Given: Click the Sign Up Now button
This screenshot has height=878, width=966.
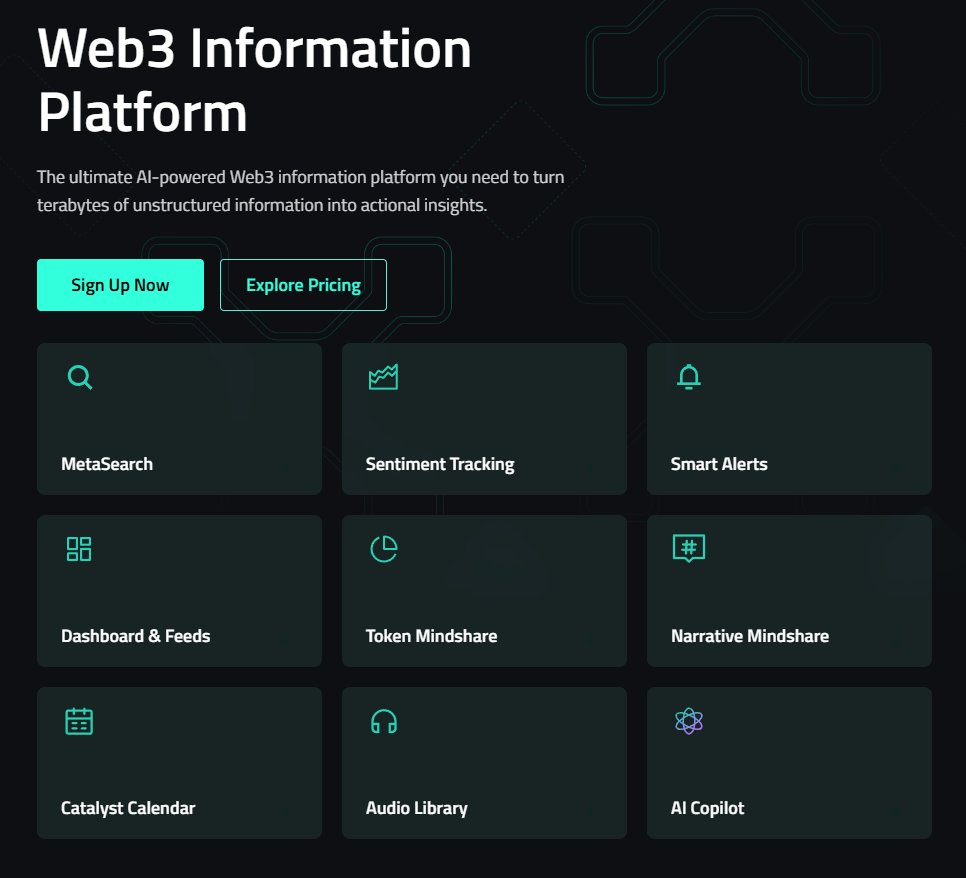Looking at the screenshot, I should pyautogui.click(x=120, y=284).
